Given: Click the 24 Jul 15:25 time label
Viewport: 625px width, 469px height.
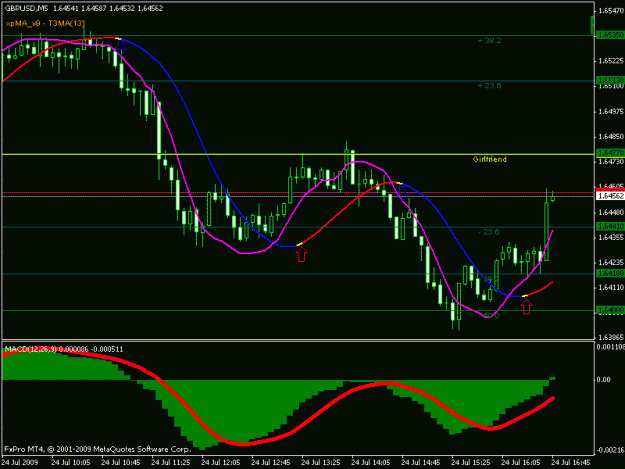Looking at the screenshot, I should pos(471,463).
